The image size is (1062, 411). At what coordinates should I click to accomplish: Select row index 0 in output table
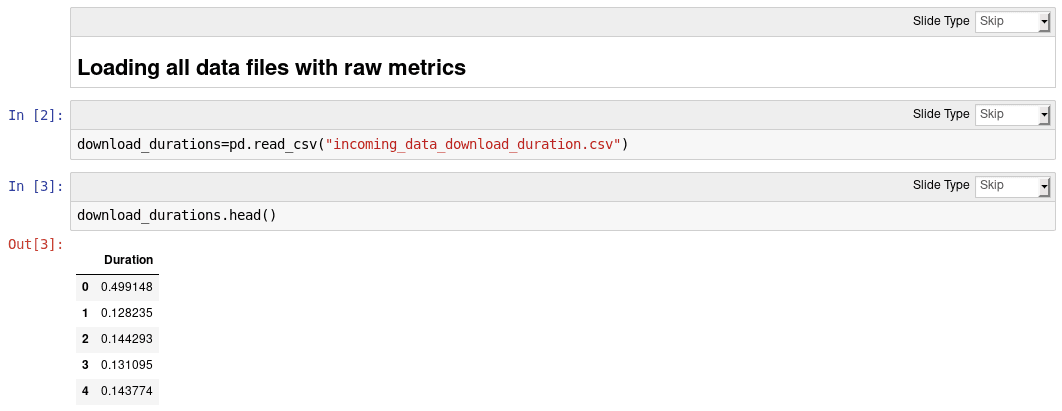pyautogui.click(x=85, y=287)
